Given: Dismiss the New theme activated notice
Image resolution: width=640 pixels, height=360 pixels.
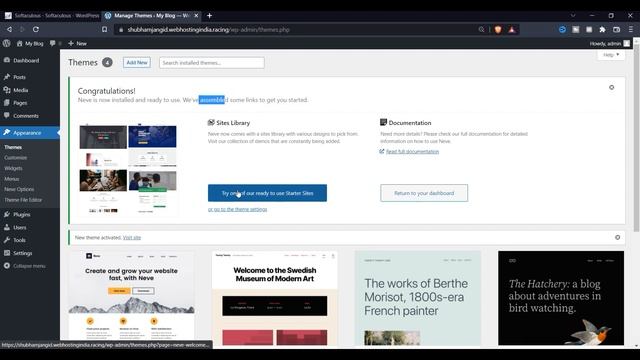Looking at the screenshot, I should 617,237.
